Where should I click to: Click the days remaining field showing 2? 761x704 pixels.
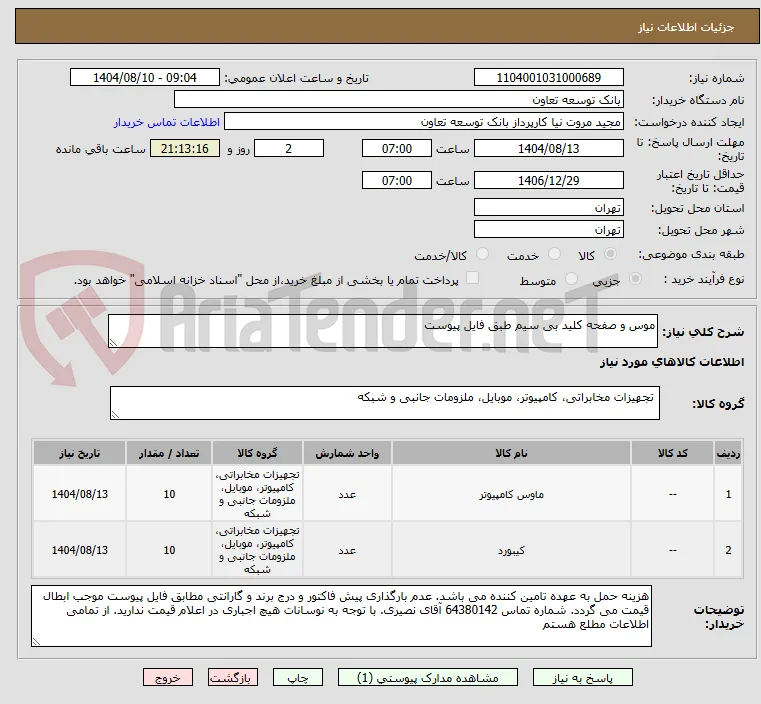point(289,148)
